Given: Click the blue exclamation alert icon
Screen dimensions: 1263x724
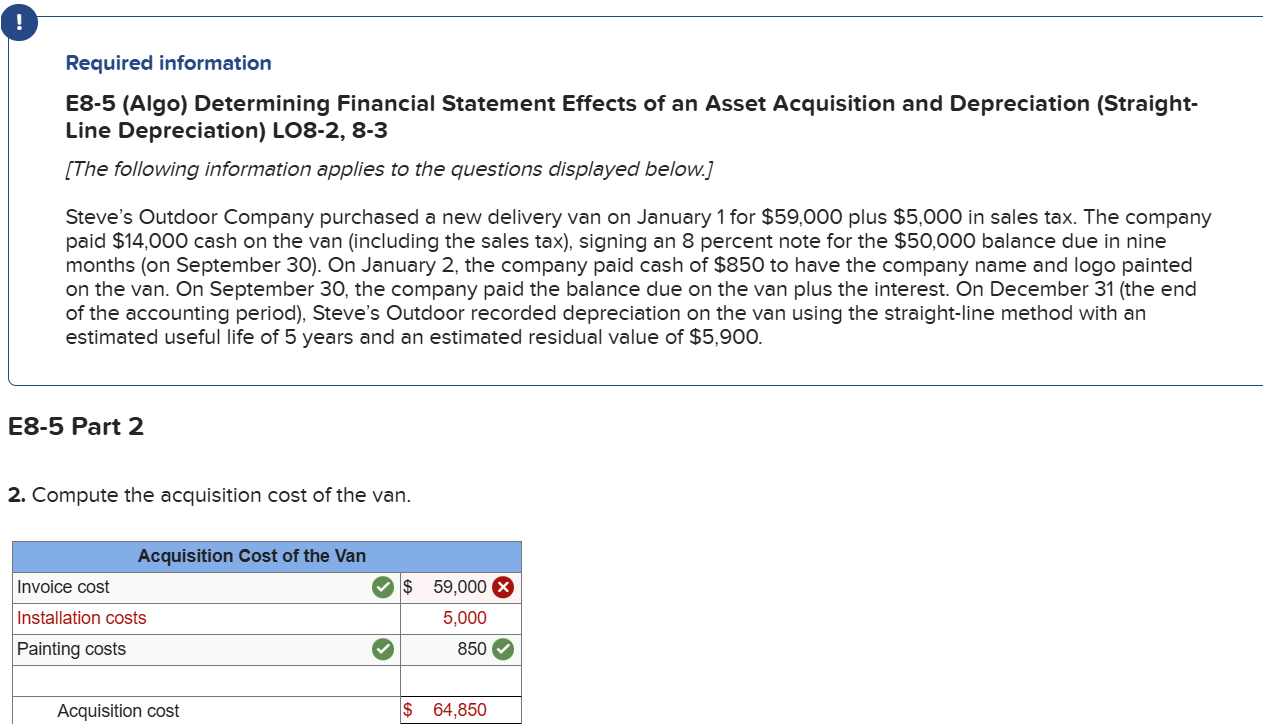Looking at the screenshot, I should tap(20, 21).
